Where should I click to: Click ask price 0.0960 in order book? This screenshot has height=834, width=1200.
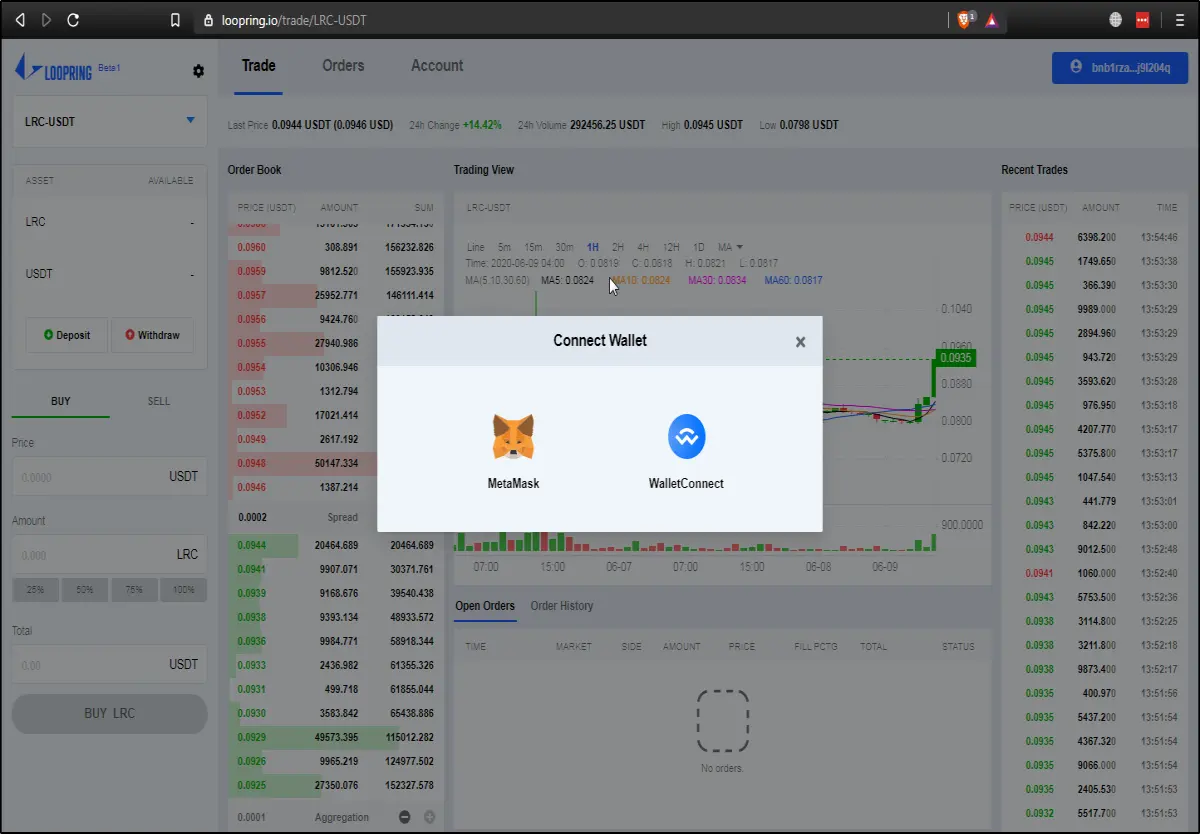251,247
